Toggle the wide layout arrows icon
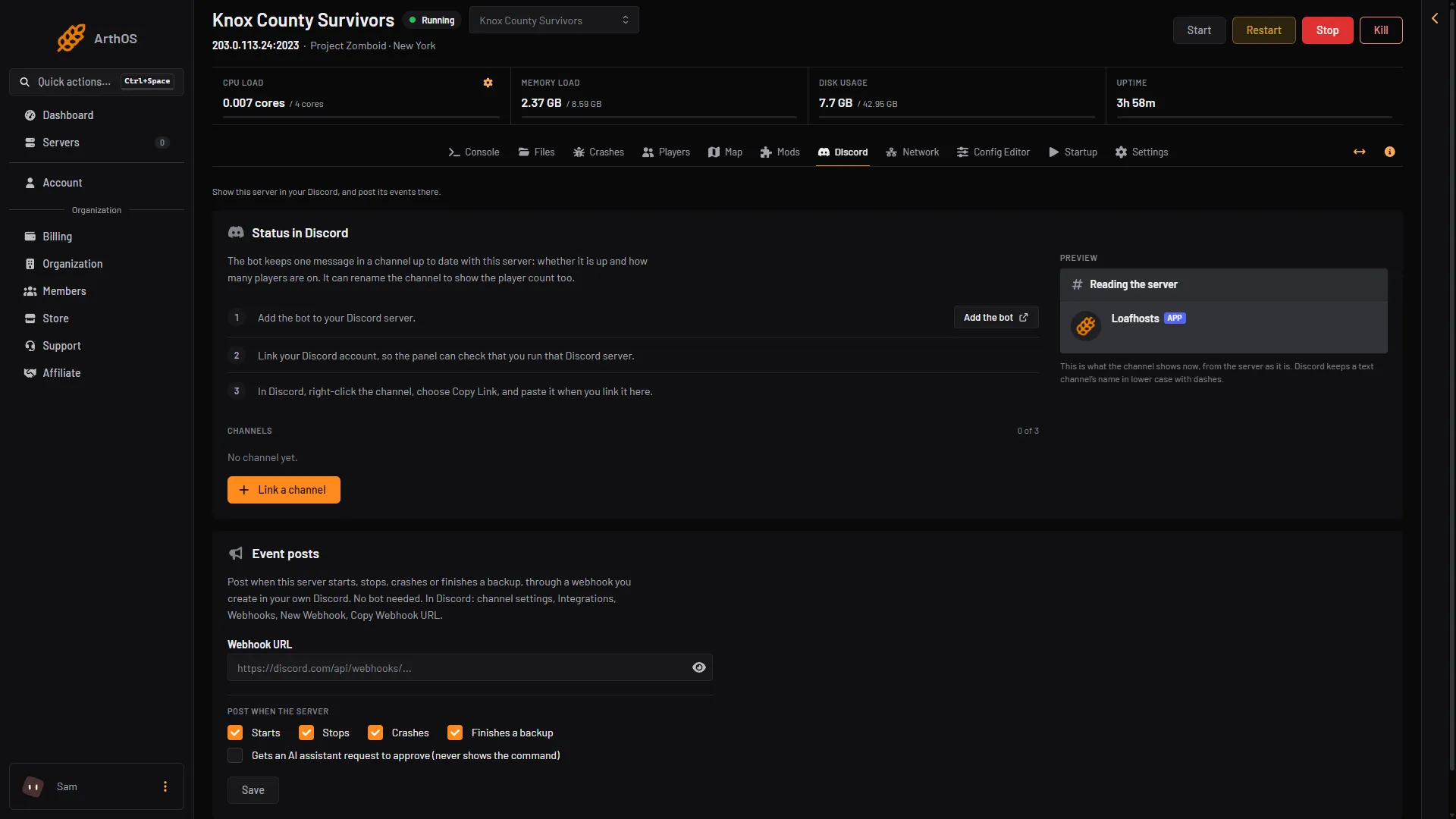This screenshot has height=819, width=1456. (x=1360, y=152)
